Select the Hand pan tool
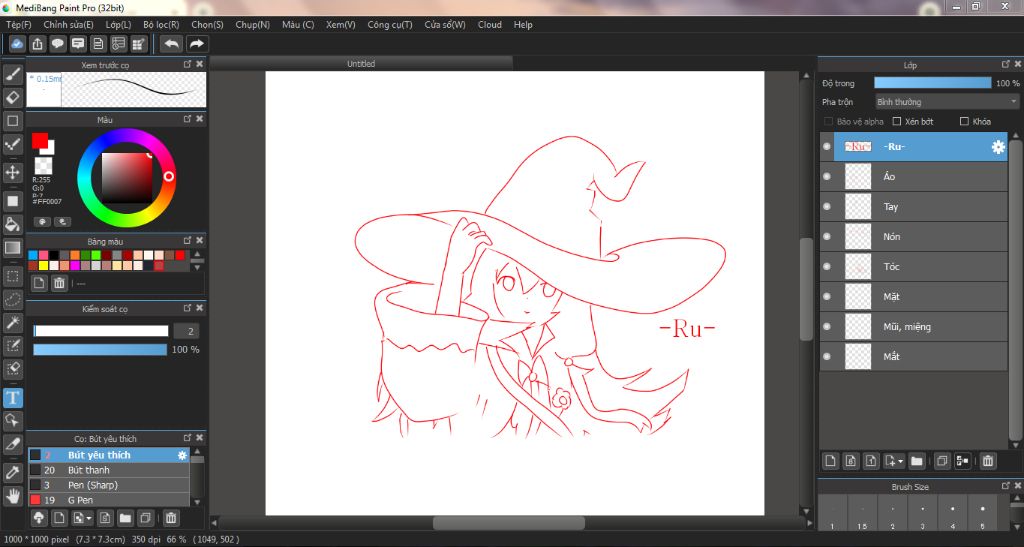 click(x=12, y=496)
